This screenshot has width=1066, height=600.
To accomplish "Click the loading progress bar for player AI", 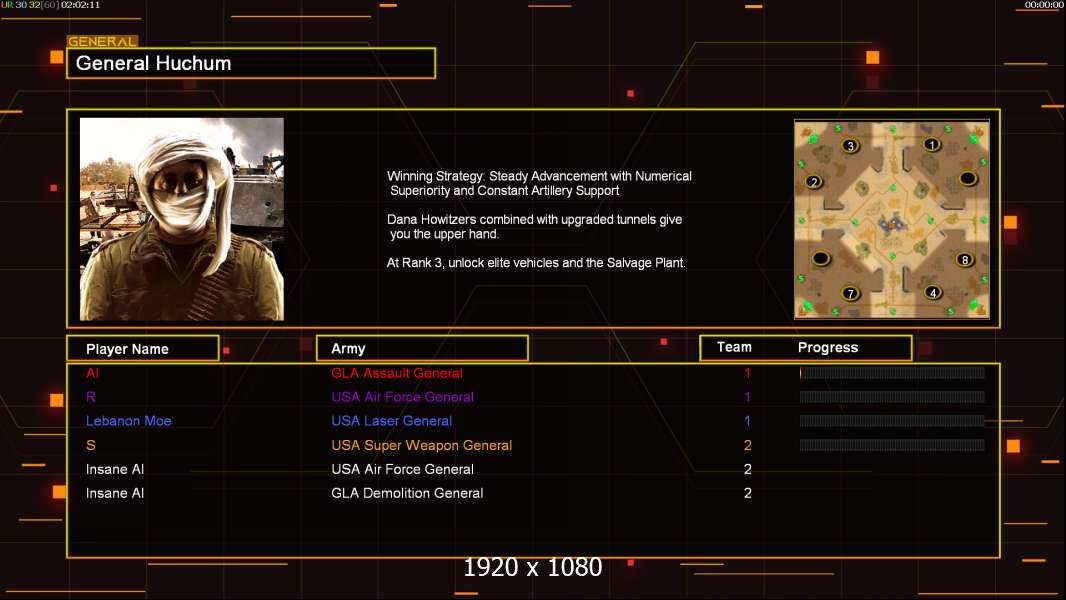I will [x=891, y=372].
